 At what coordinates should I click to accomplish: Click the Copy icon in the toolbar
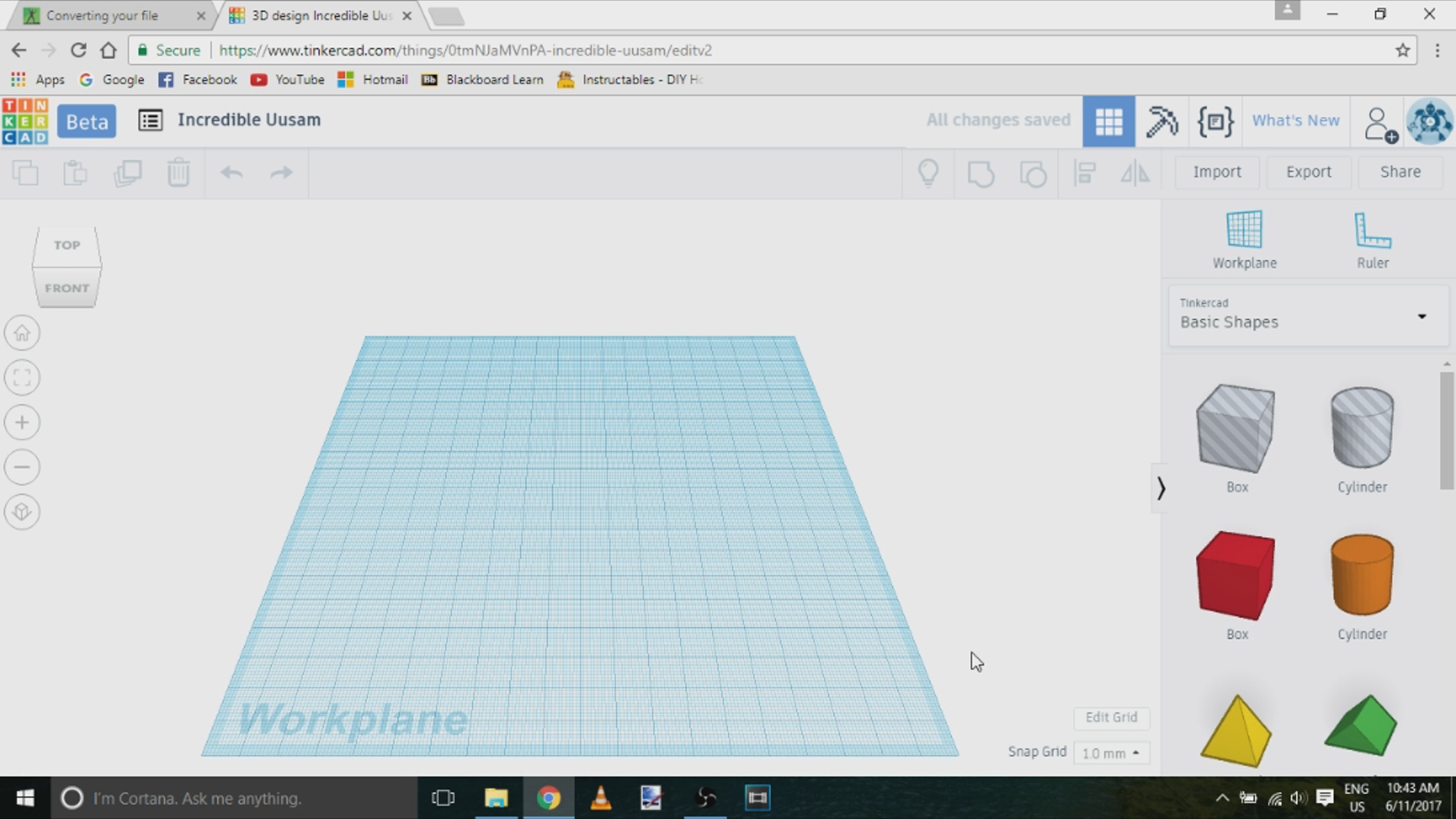click(26, 173)
